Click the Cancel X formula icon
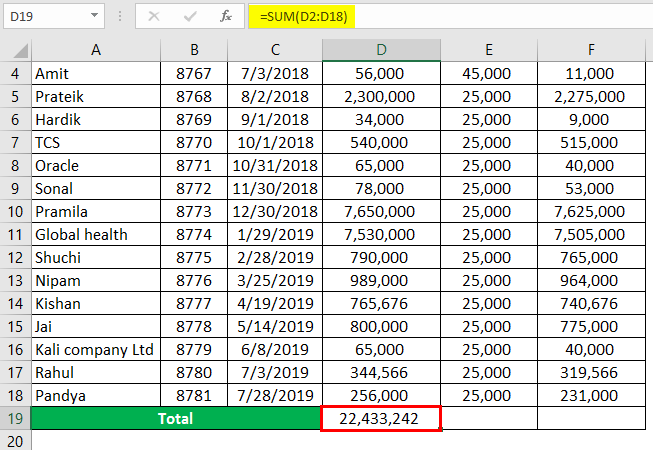 pyautogui.click(x=154, y=16)
